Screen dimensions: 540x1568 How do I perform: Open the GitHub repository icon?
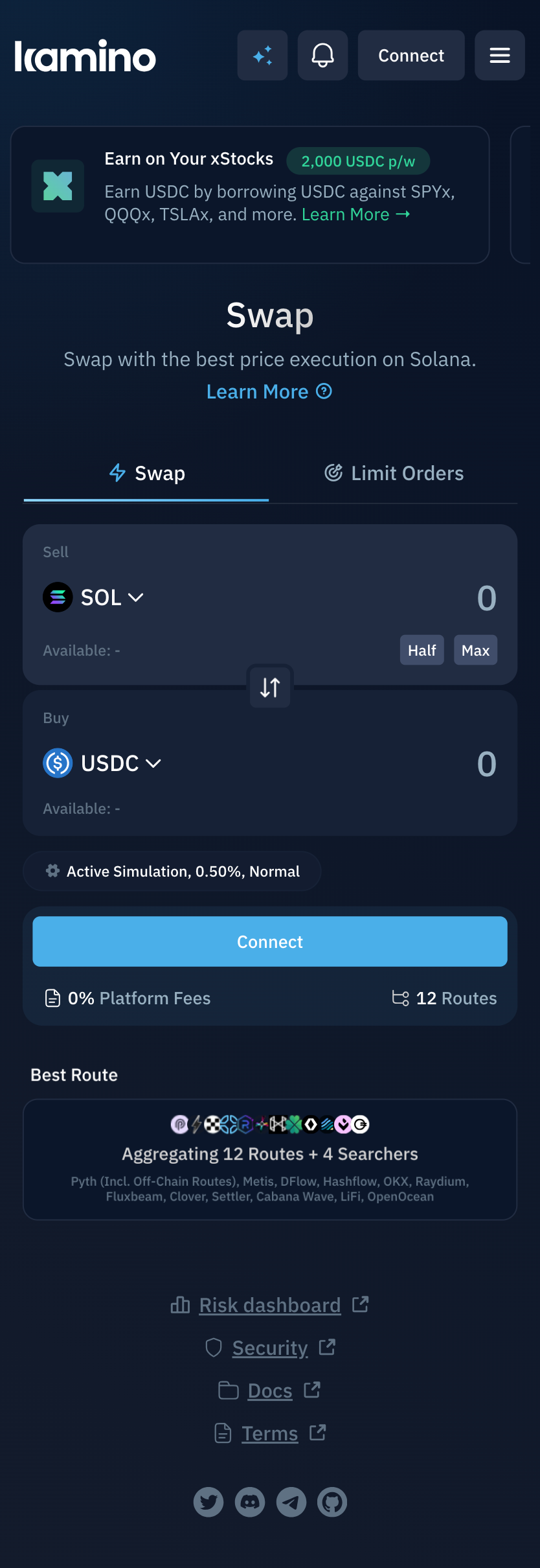332,1502
